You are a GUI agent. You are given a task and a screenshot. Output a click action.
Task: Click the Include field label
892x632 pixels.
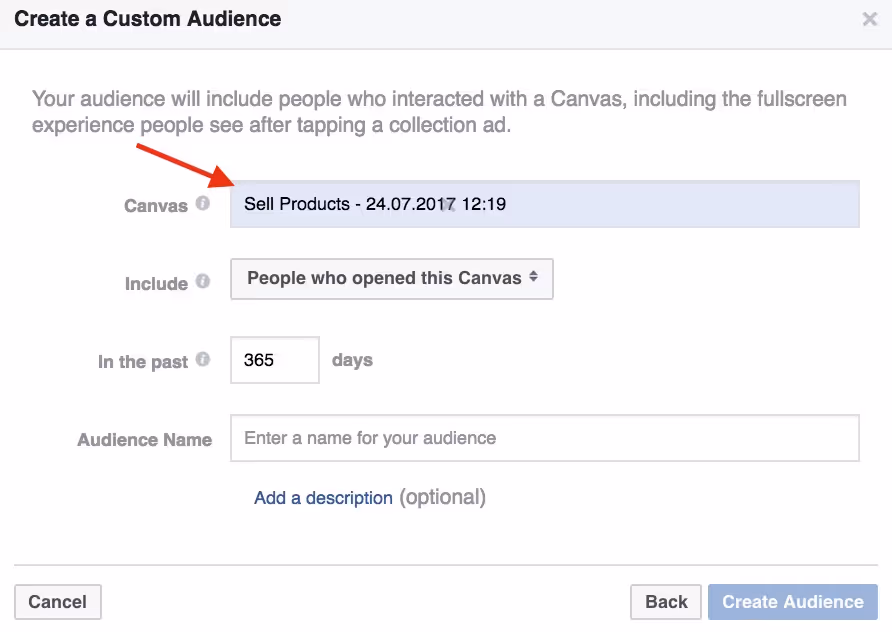[x=156, y=284]
